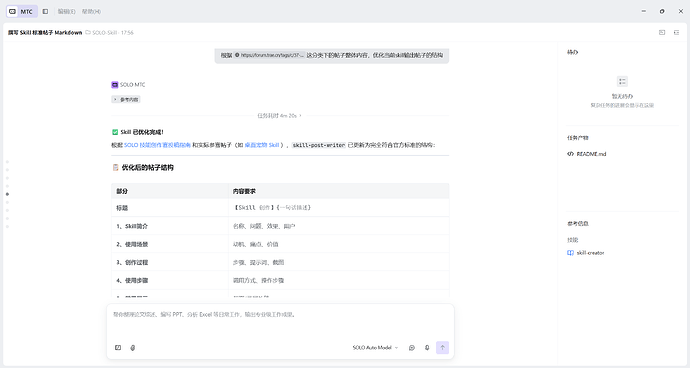Open the skill-creator skill reference
This screenshot has height=368, width=690.
[590, 253]
